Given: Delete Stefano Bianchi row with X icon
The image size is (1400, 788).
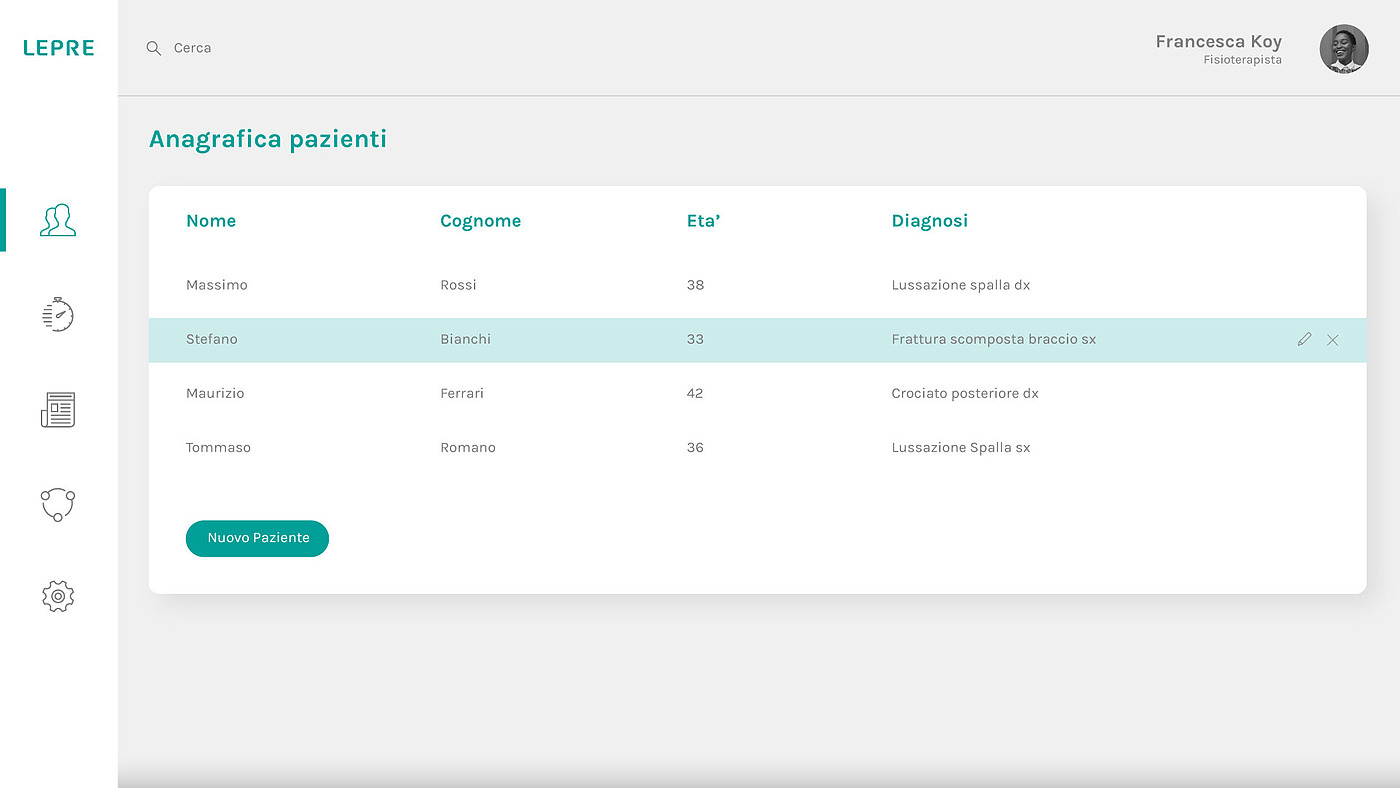Looking at the screenshot, I should pos(1332,340).
